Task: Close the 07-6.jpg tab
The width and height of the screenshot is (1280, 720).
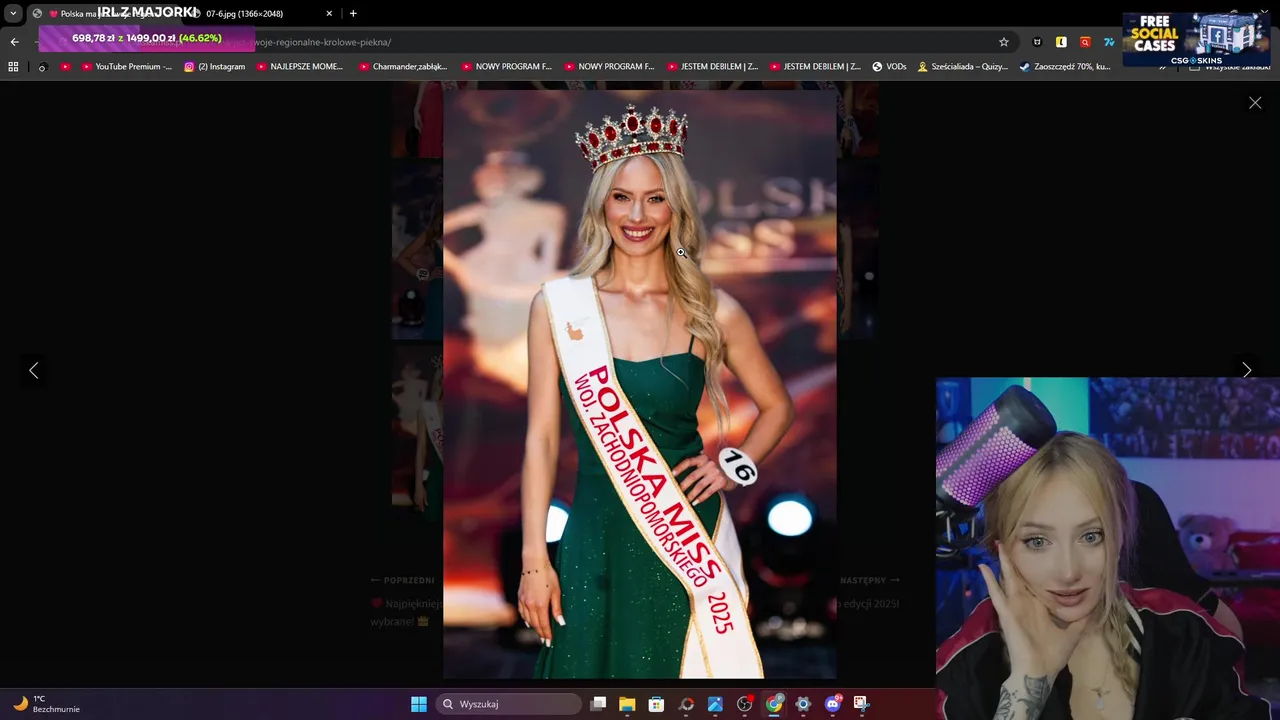Action: point(329,13)
